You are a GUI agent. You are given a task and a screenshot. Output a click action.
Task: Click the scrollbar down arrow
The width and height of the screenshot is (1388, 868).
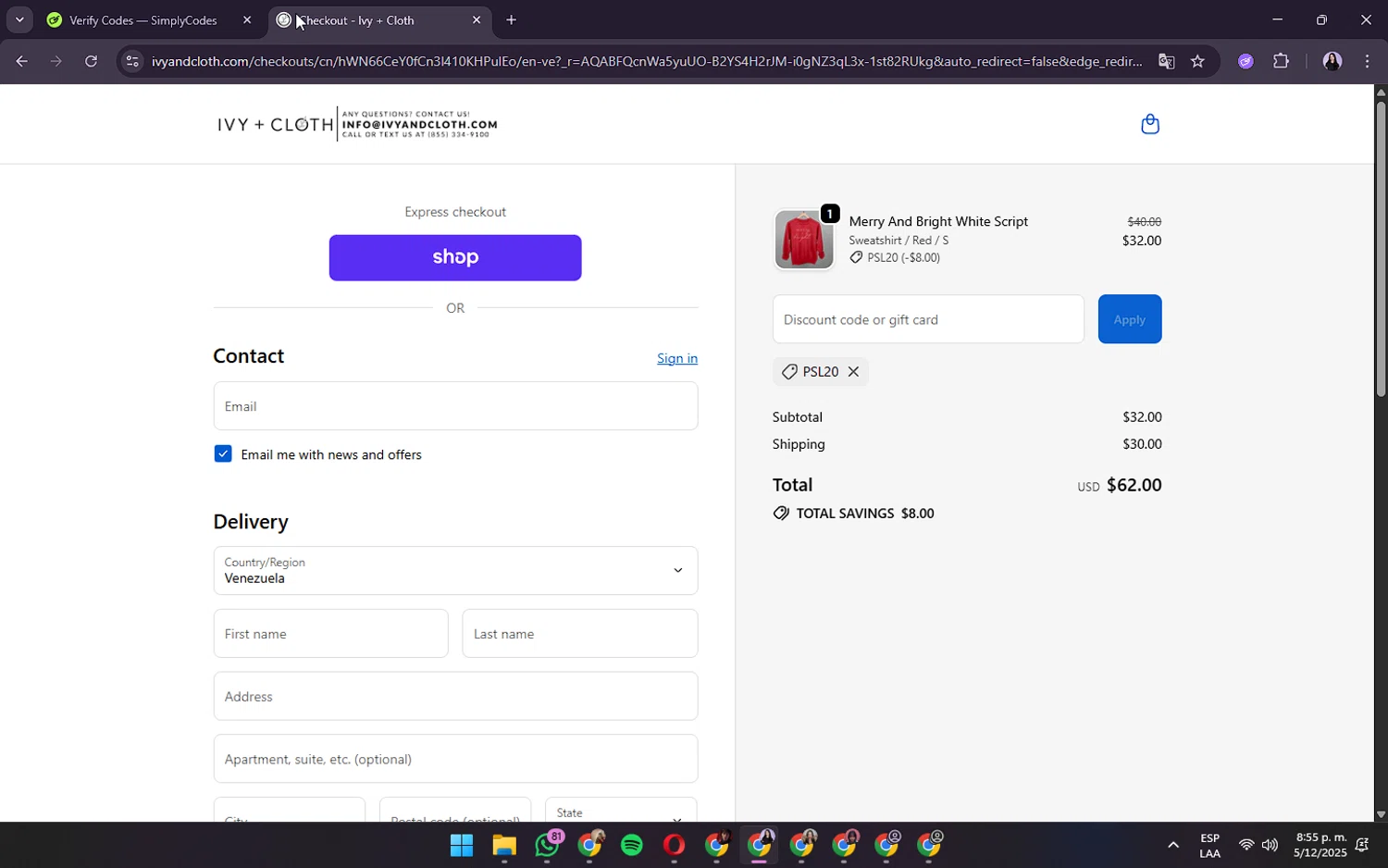coord(1381,815)
